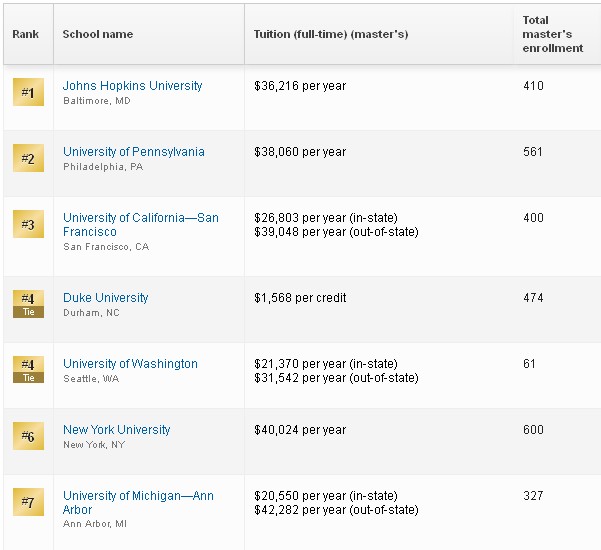This screenshot has height=550, width=601.
Task: Open the New York University link
Action: pyautogui.click(x=117, y=430)
